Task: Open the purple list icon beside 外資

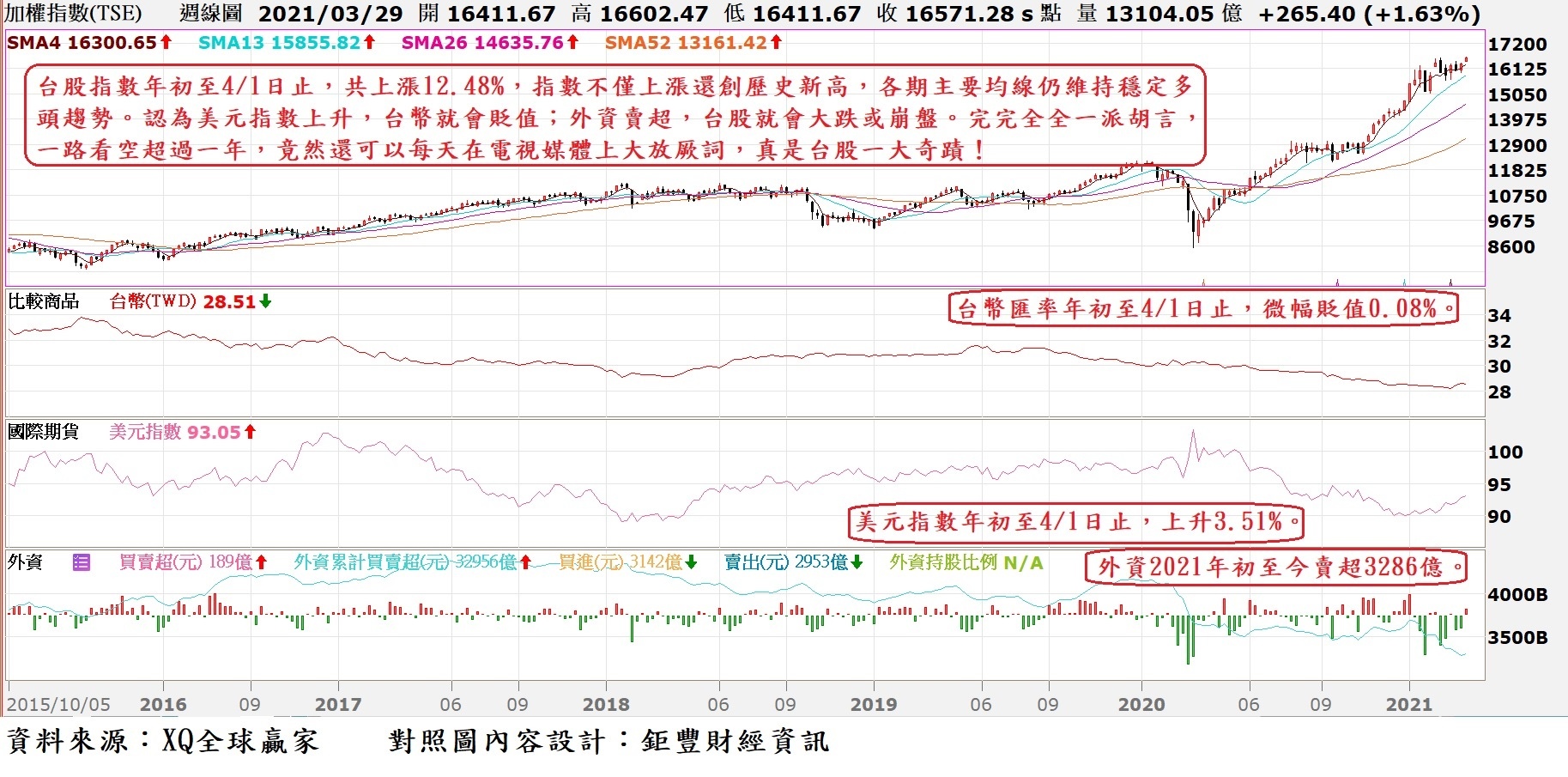Action: click(82, 563)
